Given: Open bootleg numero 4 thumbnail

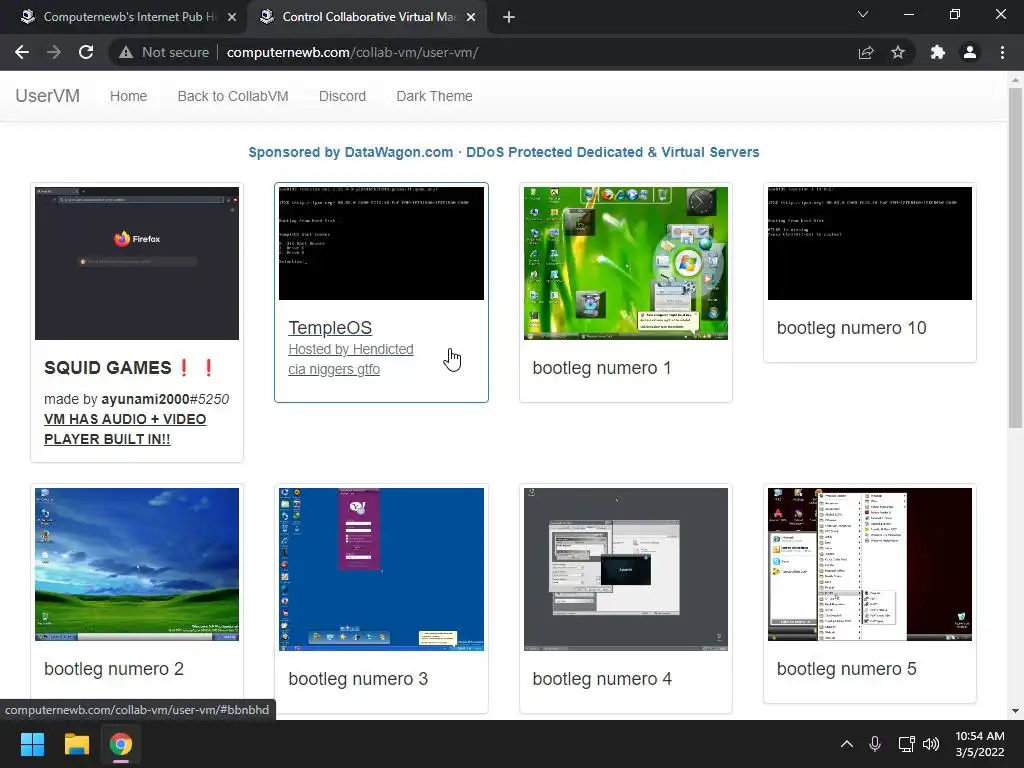Looking at the screenshot, I should (x=626, y=569).
